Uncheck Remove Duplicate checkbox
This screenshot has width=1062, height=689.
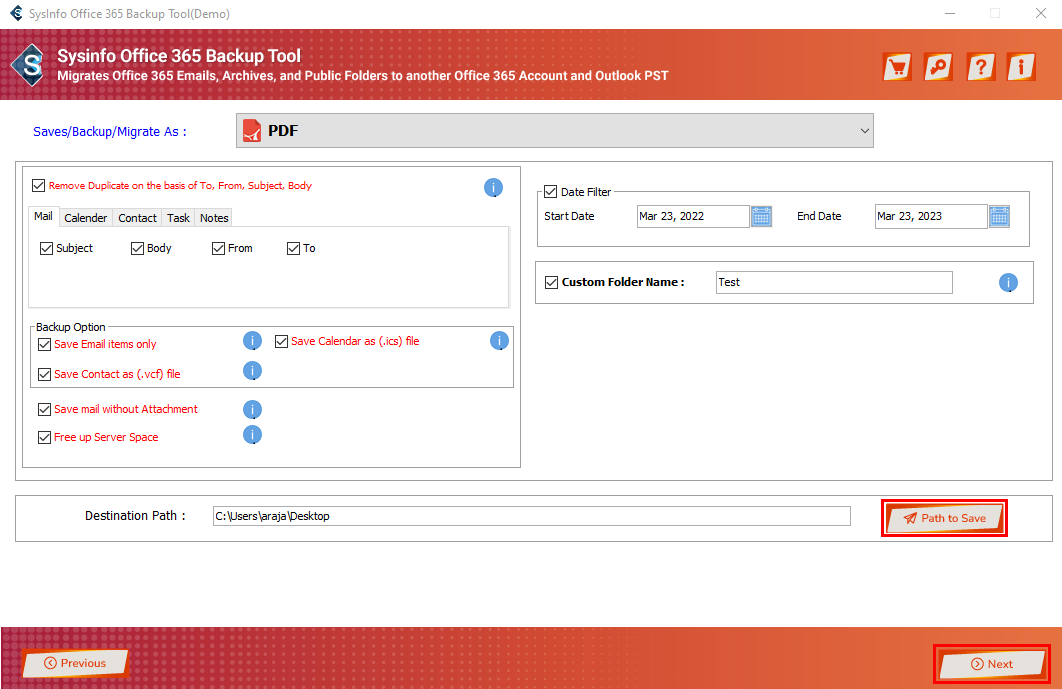click(39, 185)
